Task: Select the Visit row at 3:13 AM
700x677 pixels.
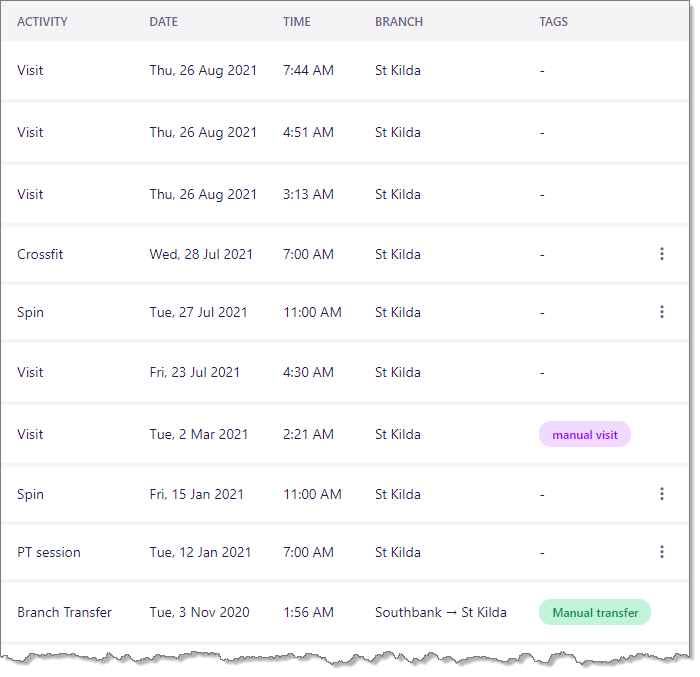Action: (345, 195)
